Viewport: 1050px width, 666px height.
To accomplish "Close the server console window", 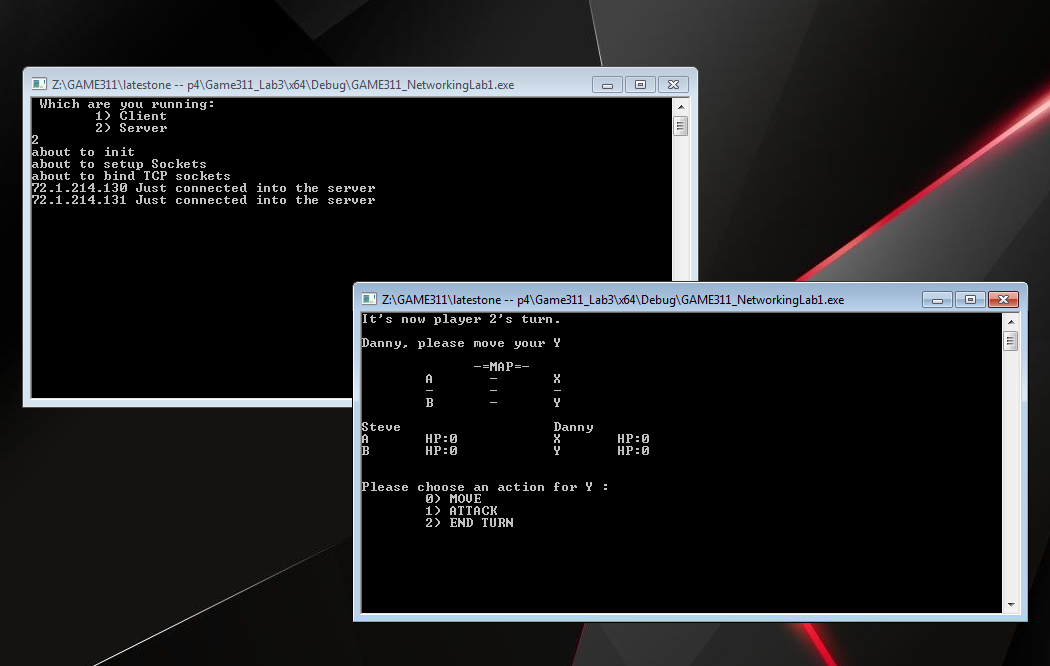I will 673,85.
